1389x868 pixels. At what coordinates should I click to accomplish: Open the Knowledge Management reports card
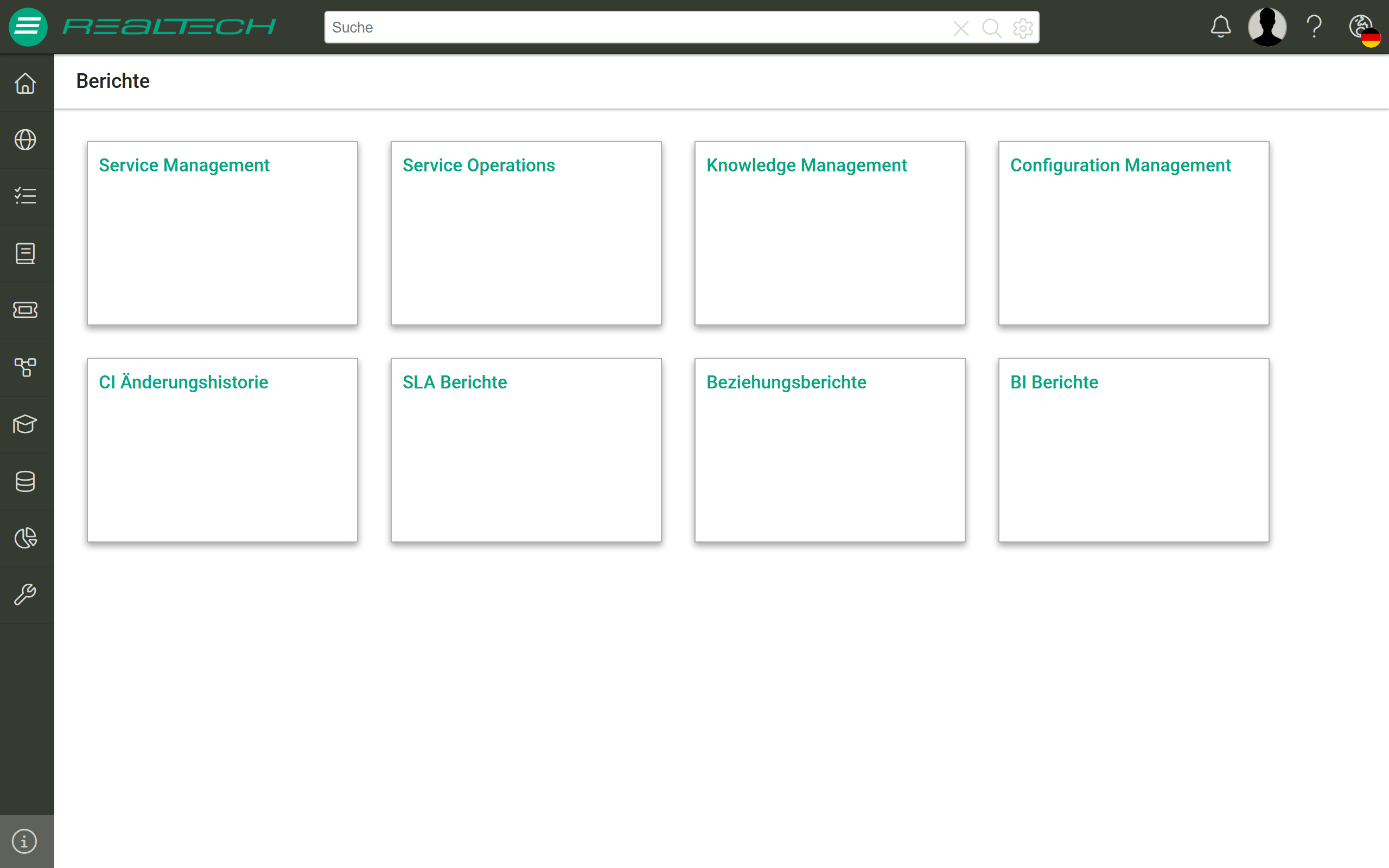(x=830, y=233)
